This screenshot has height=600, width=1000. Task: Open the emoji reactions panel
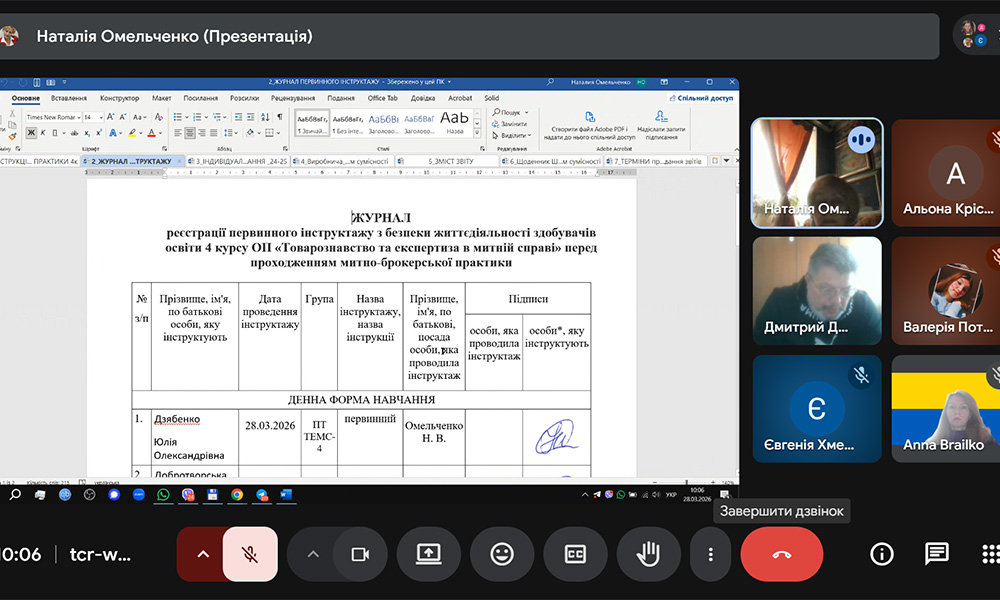click(x=501, y=554)
